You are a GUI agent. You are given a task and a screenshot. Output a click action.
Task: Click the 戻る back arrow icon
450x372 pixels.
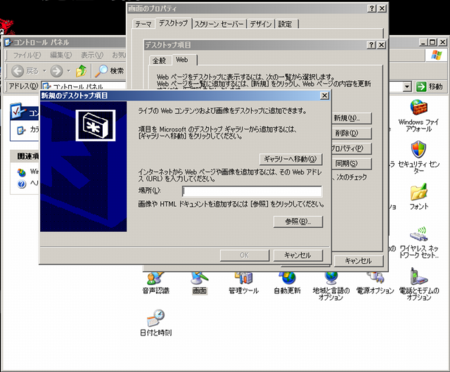pyautogui.click(x=18, y=71)
